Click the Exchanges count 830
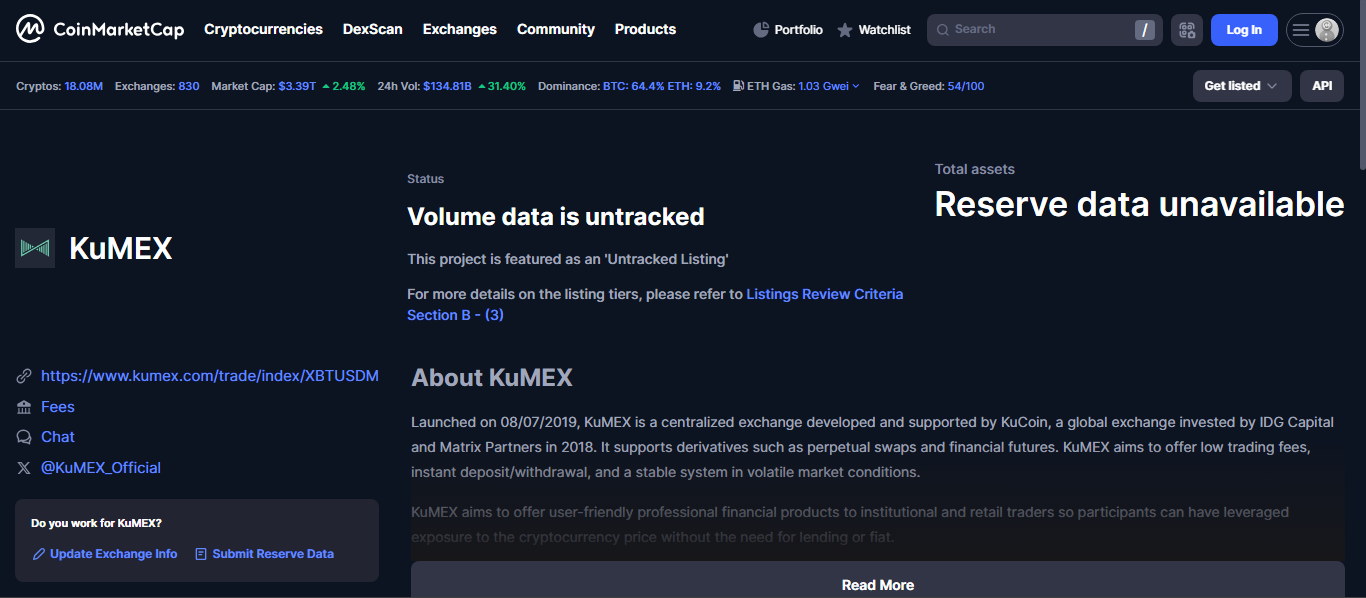This screenshot has height=598, width=1366. pos(189,86)
